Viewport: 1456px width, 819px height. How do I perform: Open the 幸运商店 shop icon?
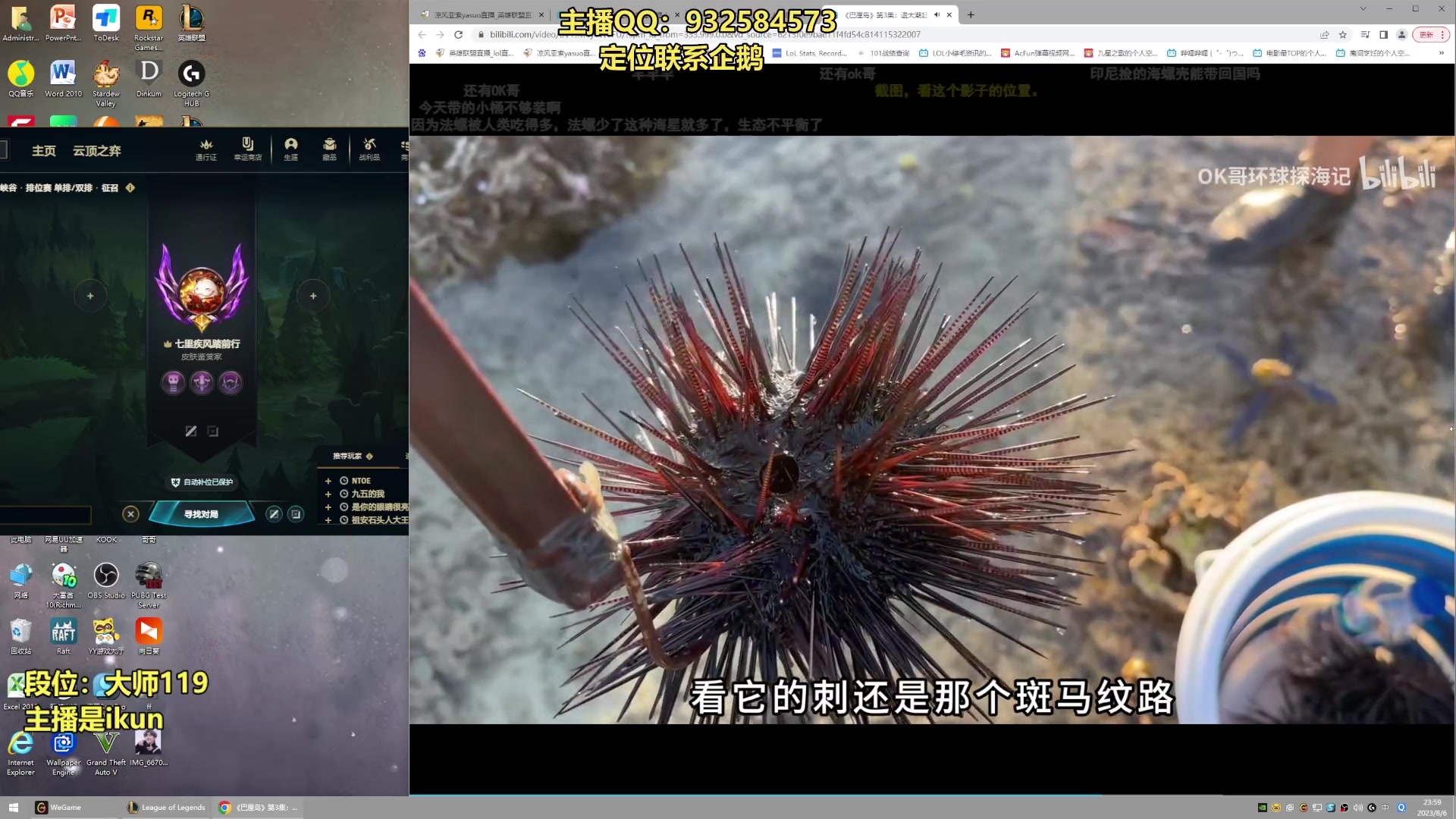point(247,149)
